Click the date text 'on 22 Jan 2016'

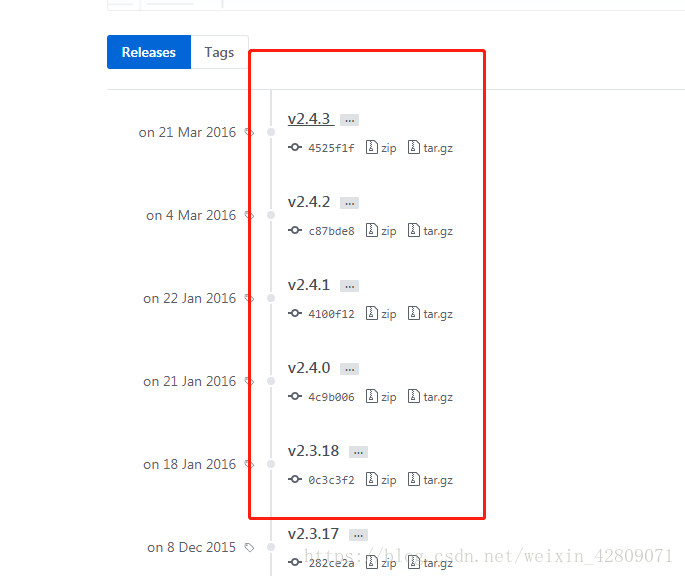click(190, 298)
